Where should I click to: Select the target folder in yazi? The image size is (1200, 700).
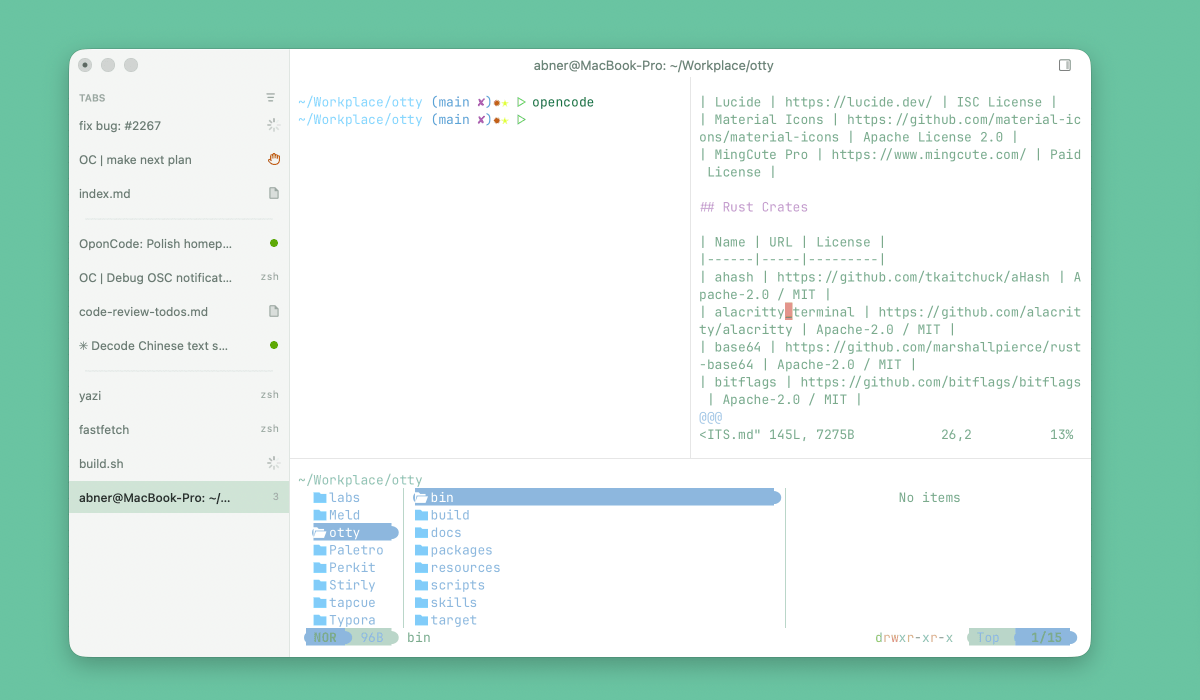pos(453,620)
